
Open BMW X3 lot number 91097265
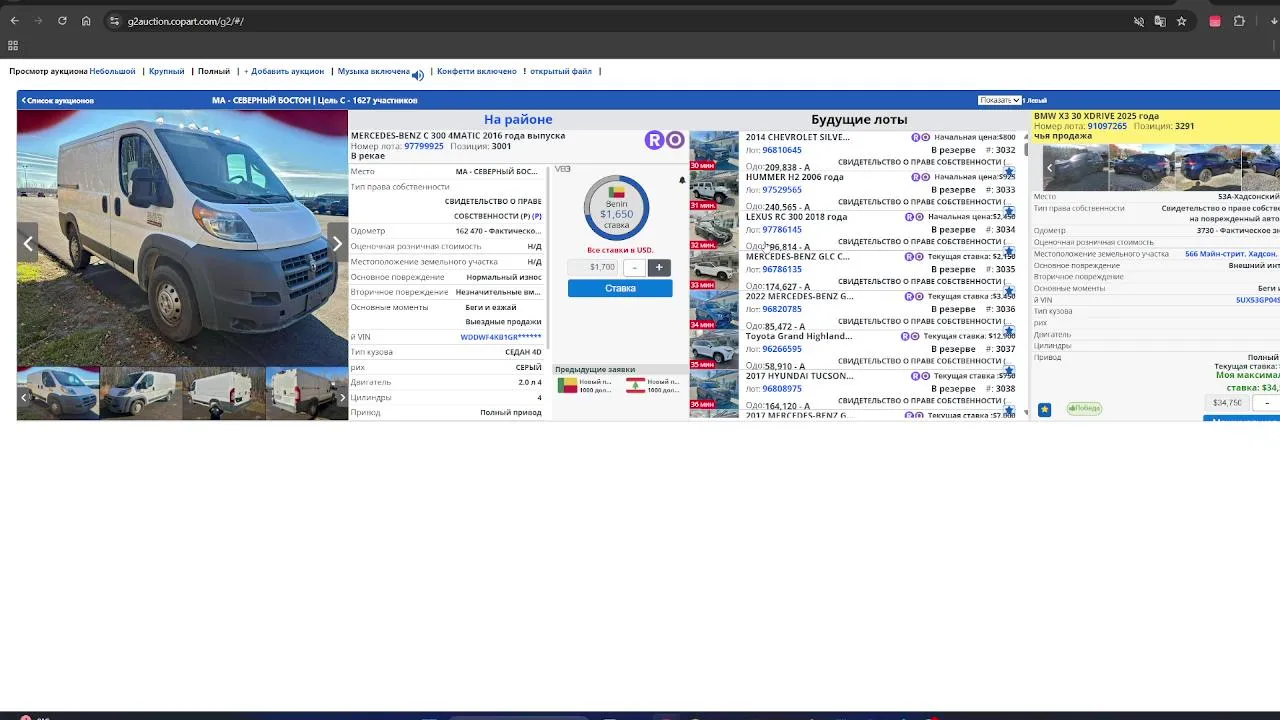pos(1107,126)
